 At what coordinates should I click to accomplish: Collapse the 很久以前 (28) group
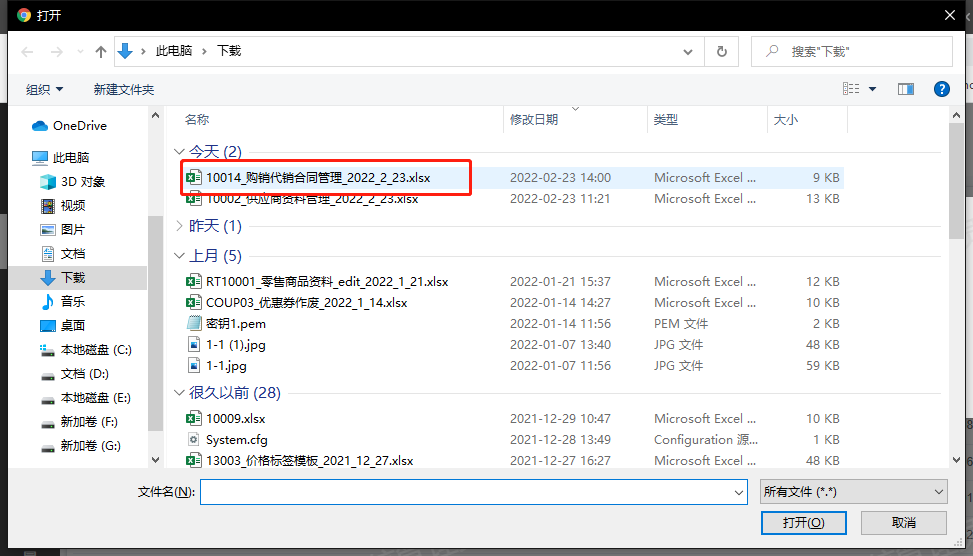180,393
